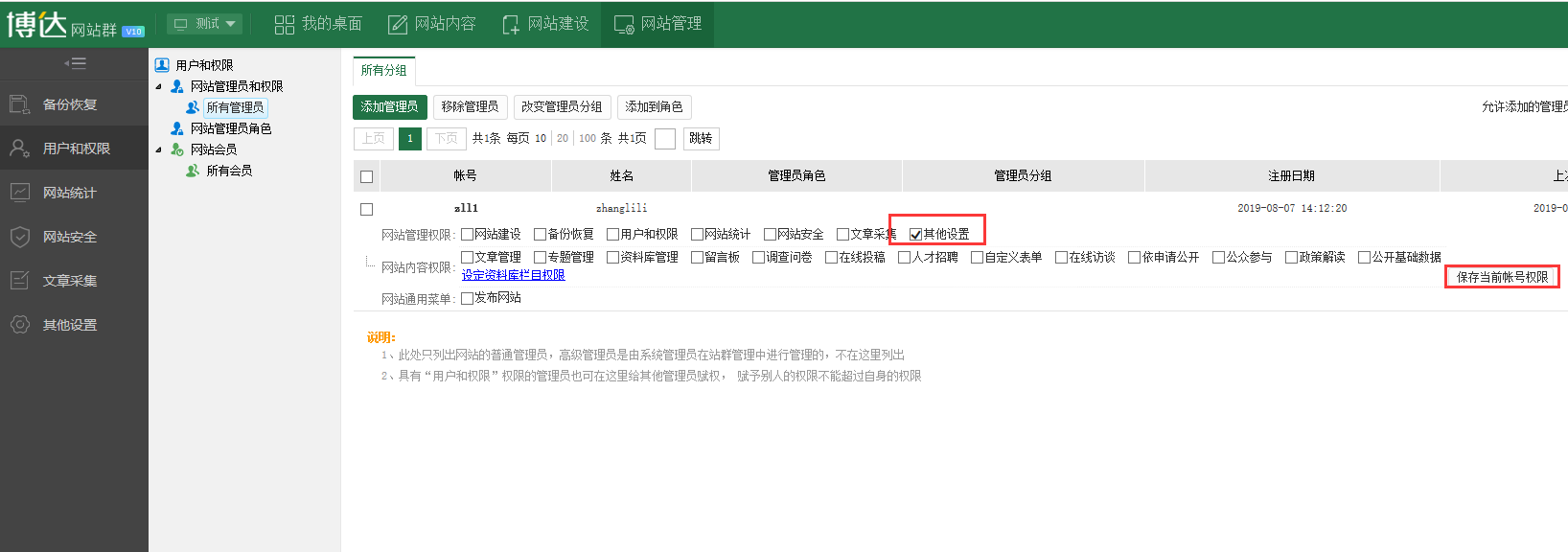Collapse the 网站管理员和权限 tree node
The width and height of the screenshot is (1568, 552).
pyautogui.click(x=159, y=86)
